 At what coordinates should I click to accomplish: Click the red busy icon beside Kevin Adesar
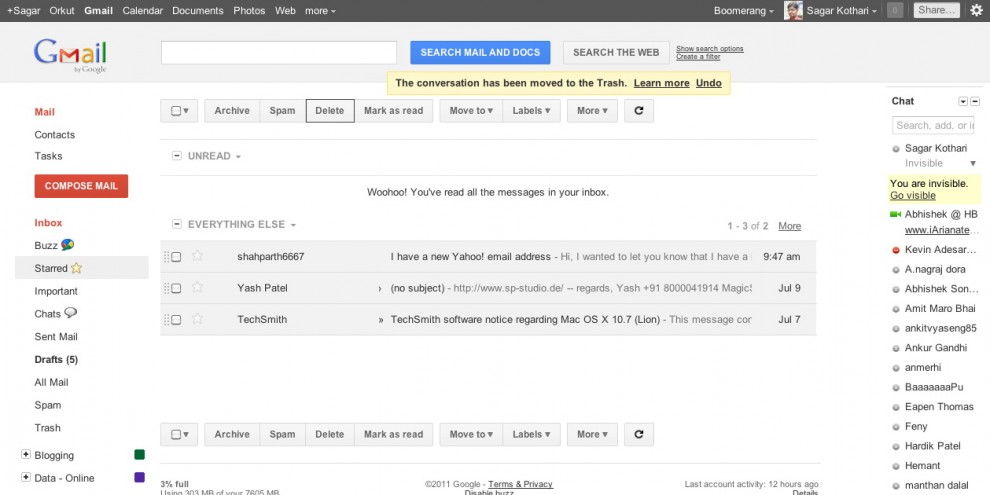tap(895, 250)
